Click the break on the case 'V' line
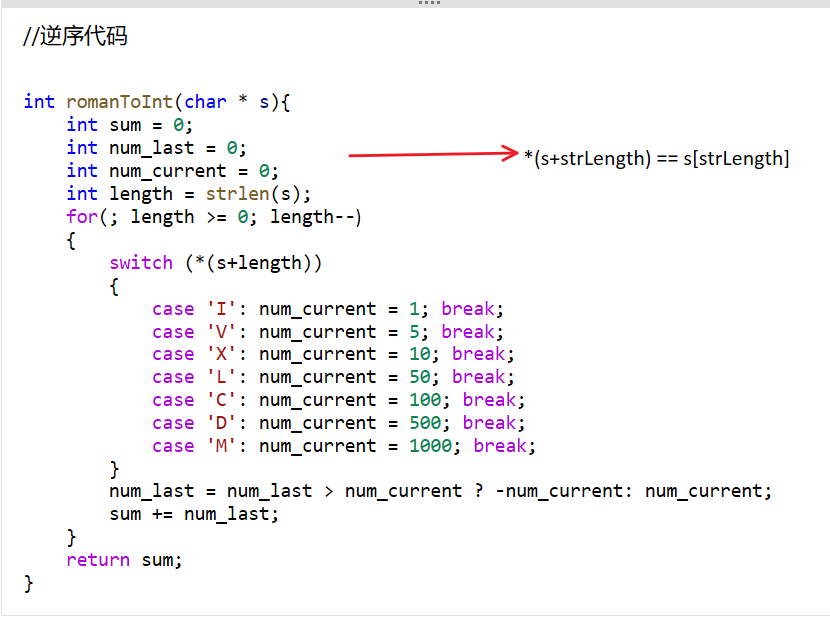This screenshot has width=830, height=618. [467, 331]
